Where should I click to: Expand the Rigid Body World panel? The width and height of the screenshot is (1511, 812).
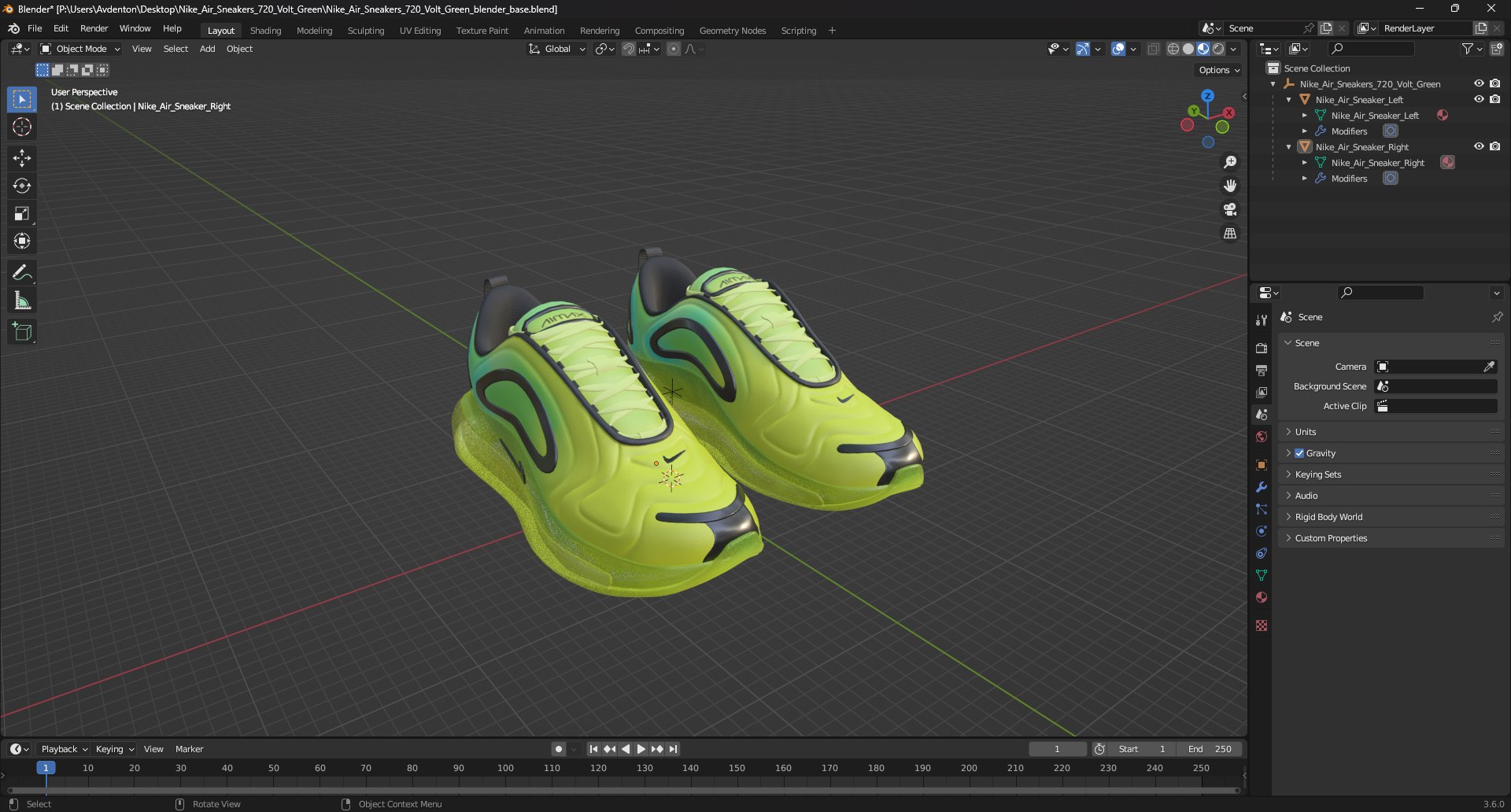(x=1328, y=517)
